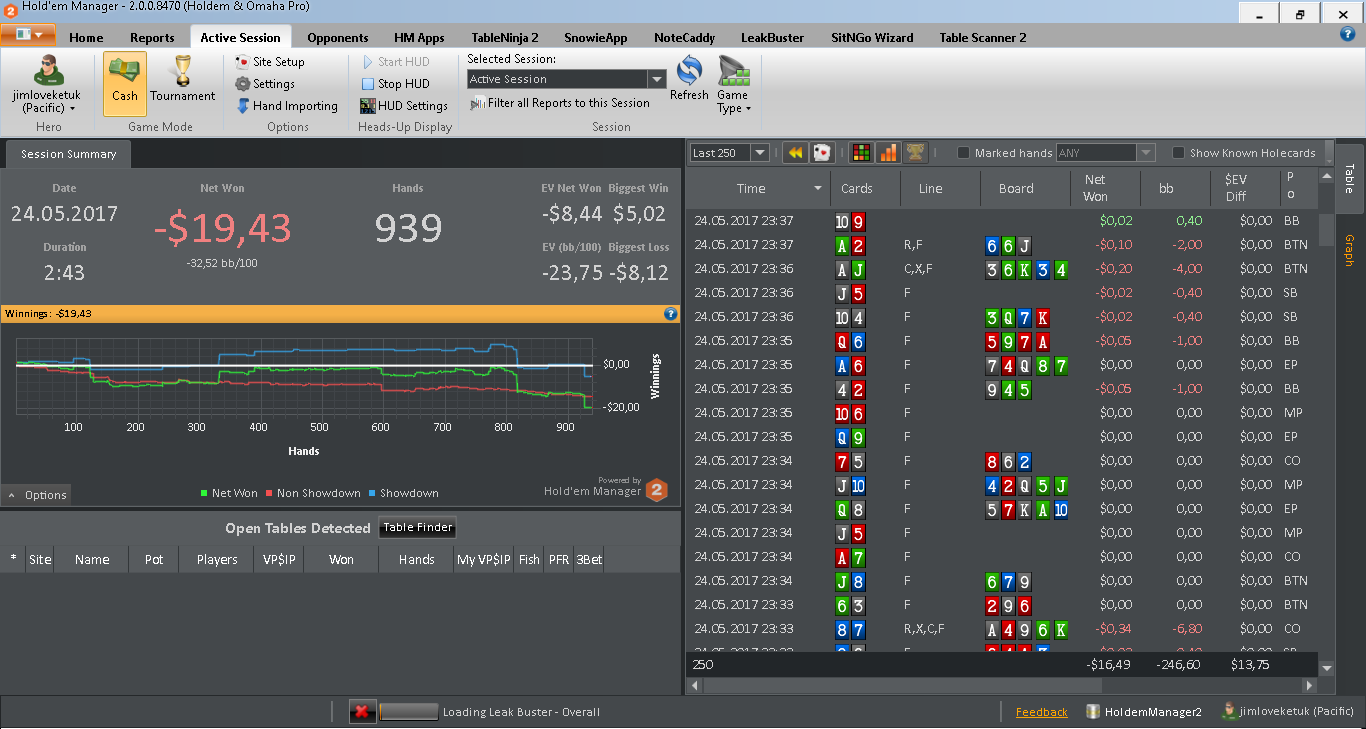Switch to the Opponents tab
The width and height of the screenshot is (1366, 729).
tap(338, 38)
